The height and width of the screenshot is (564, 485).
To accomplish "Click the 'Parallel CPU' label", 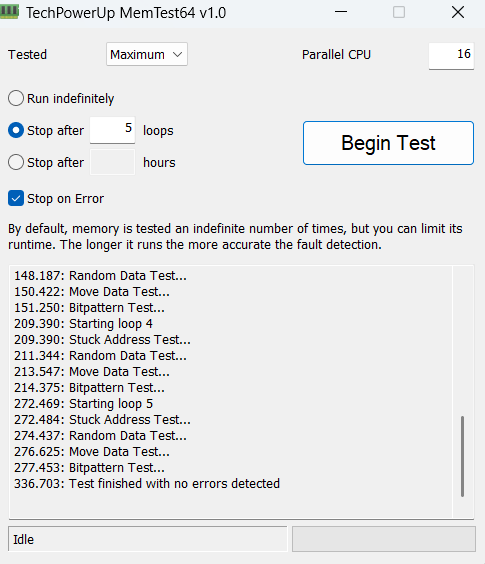I will (336, 55).
